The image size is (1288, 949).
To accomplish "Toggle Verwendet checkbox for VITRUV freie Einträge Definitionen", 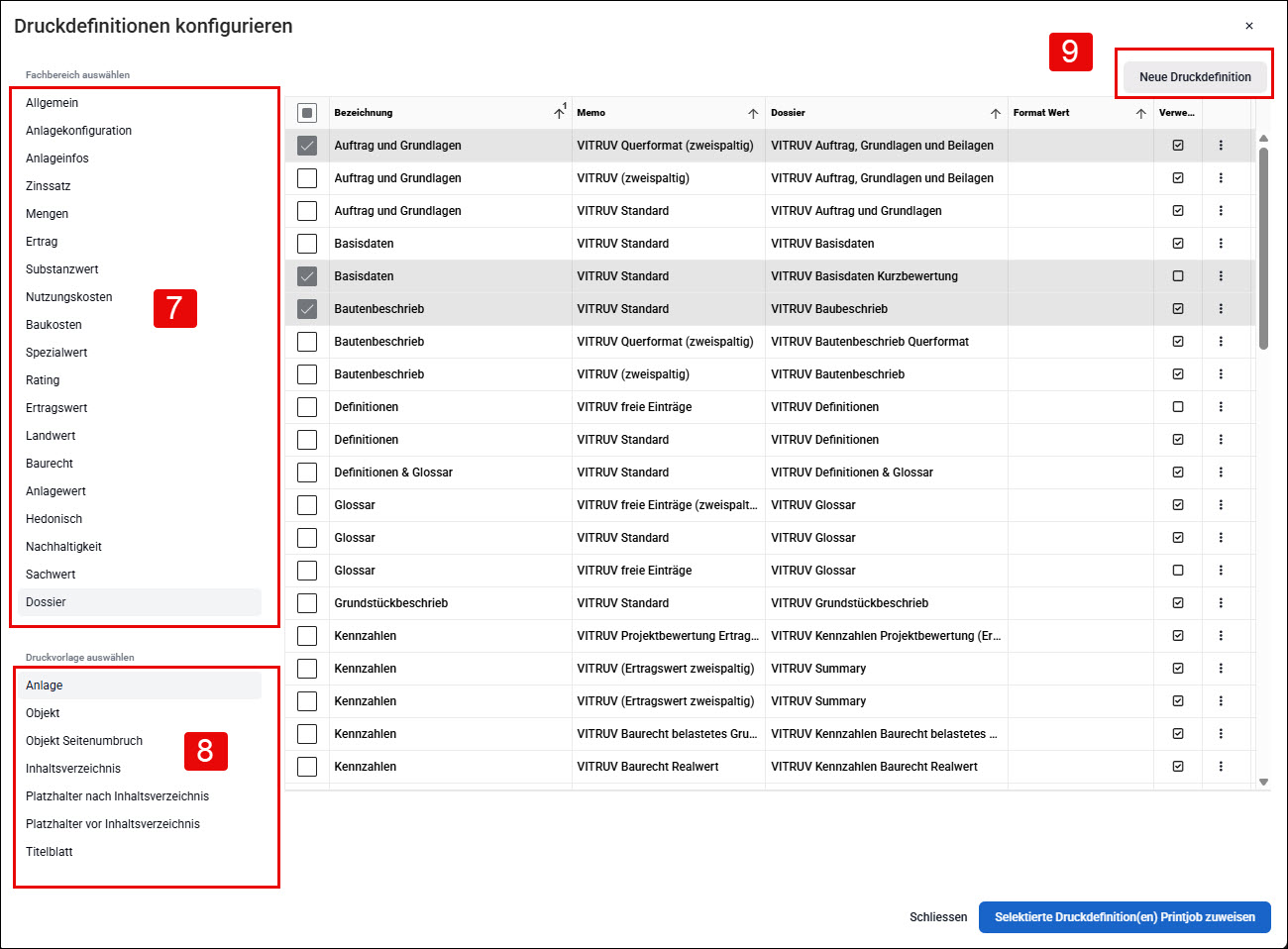I will click(x=1178, y=407).
